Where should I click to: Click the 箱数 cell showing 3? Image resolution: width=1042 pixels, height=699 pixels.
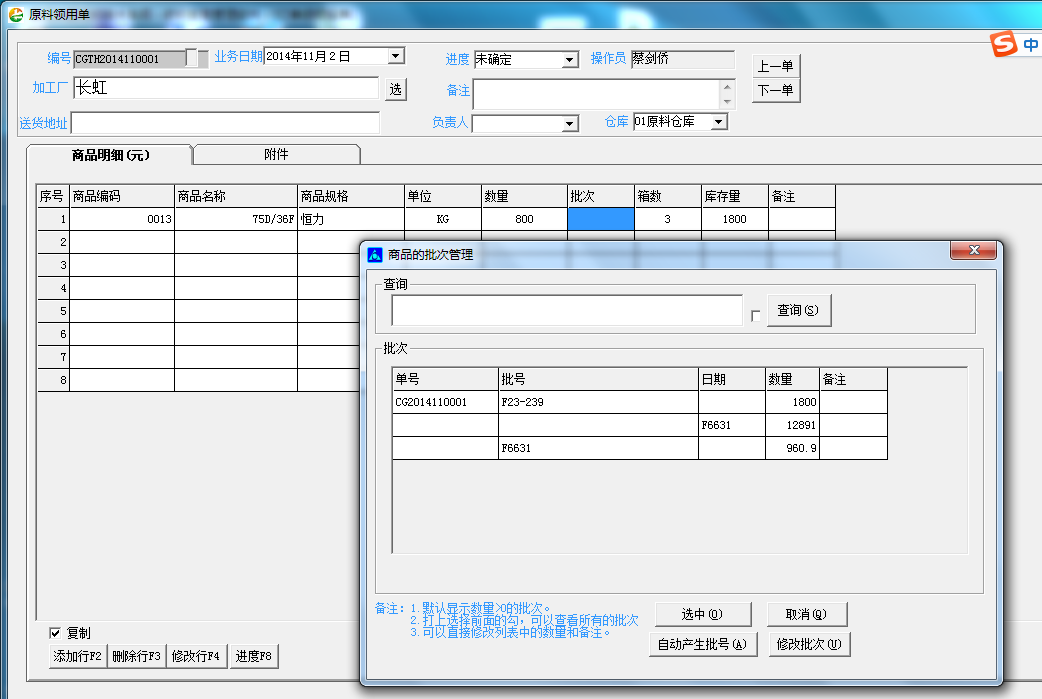(x=668, y=219)
